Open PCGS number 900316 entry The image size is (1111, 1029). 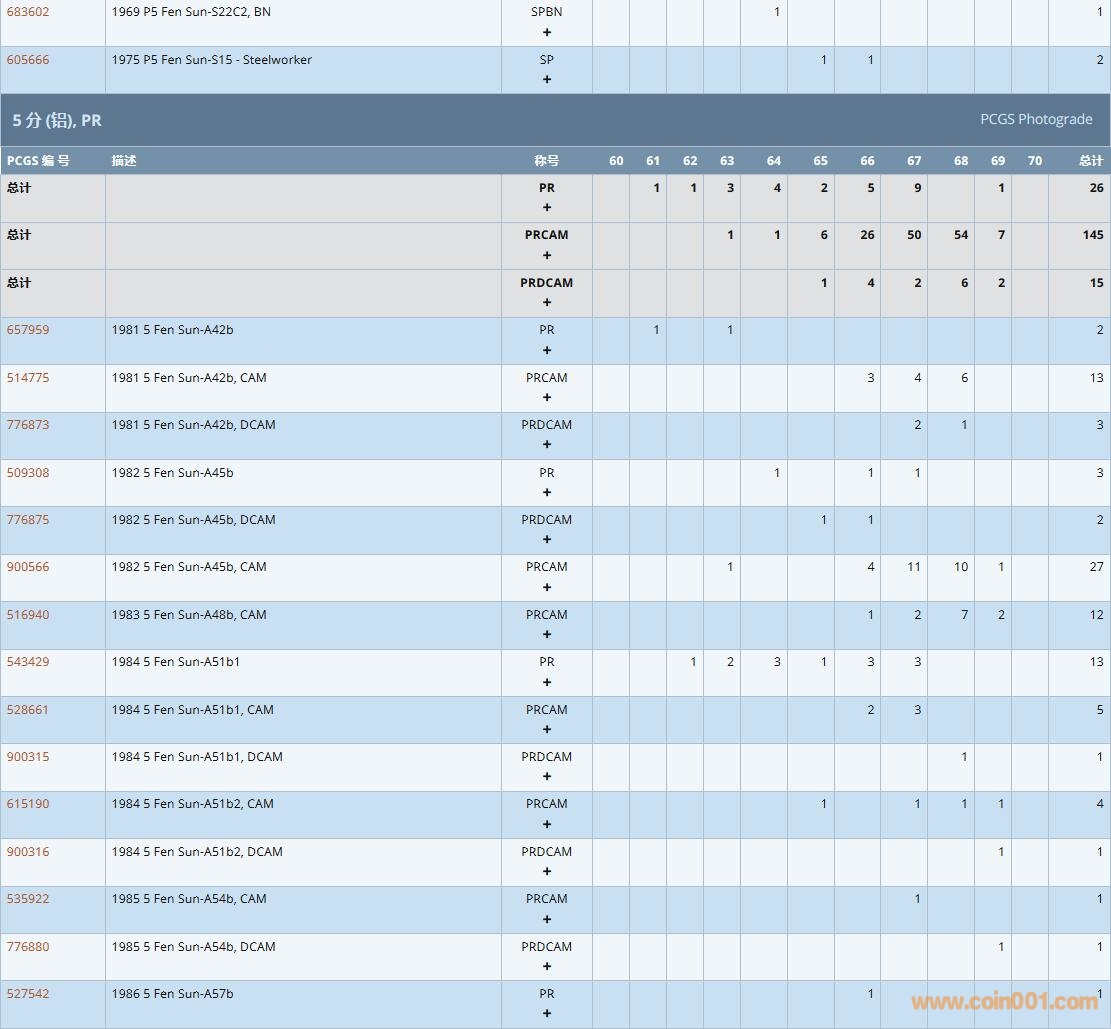[x=28, y=852]
